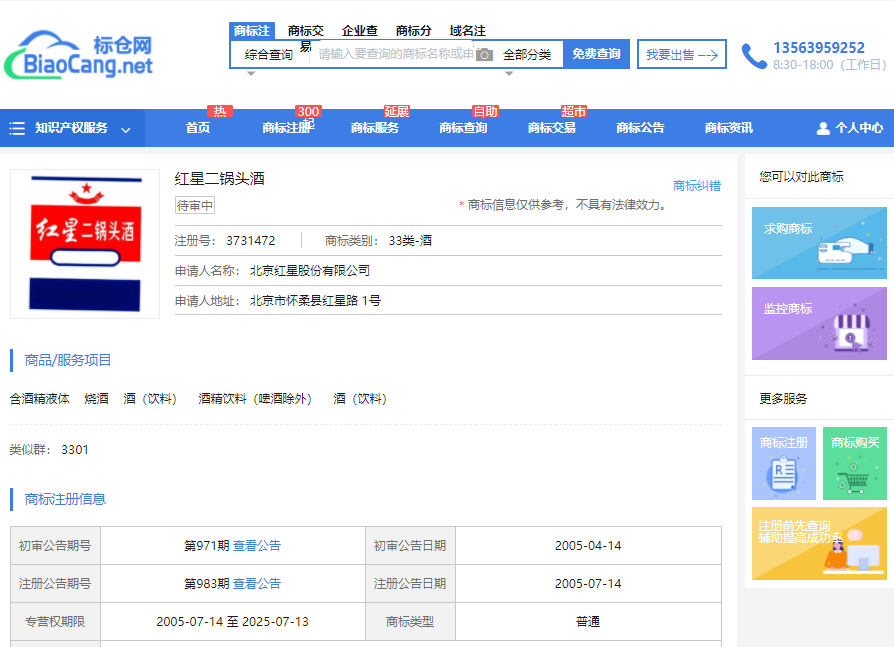Click the 商标纠错 link
894x647 pixels.
(697, 186)
